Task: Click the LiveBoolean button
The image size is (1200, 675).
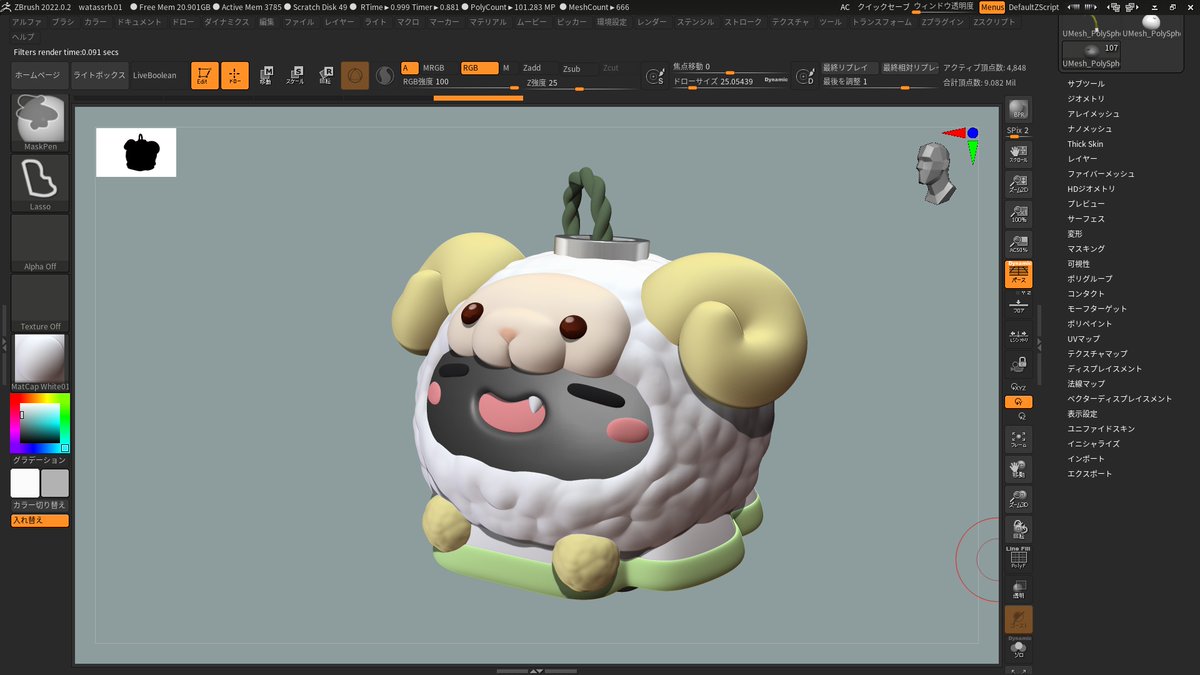Action: pos(155,75)
